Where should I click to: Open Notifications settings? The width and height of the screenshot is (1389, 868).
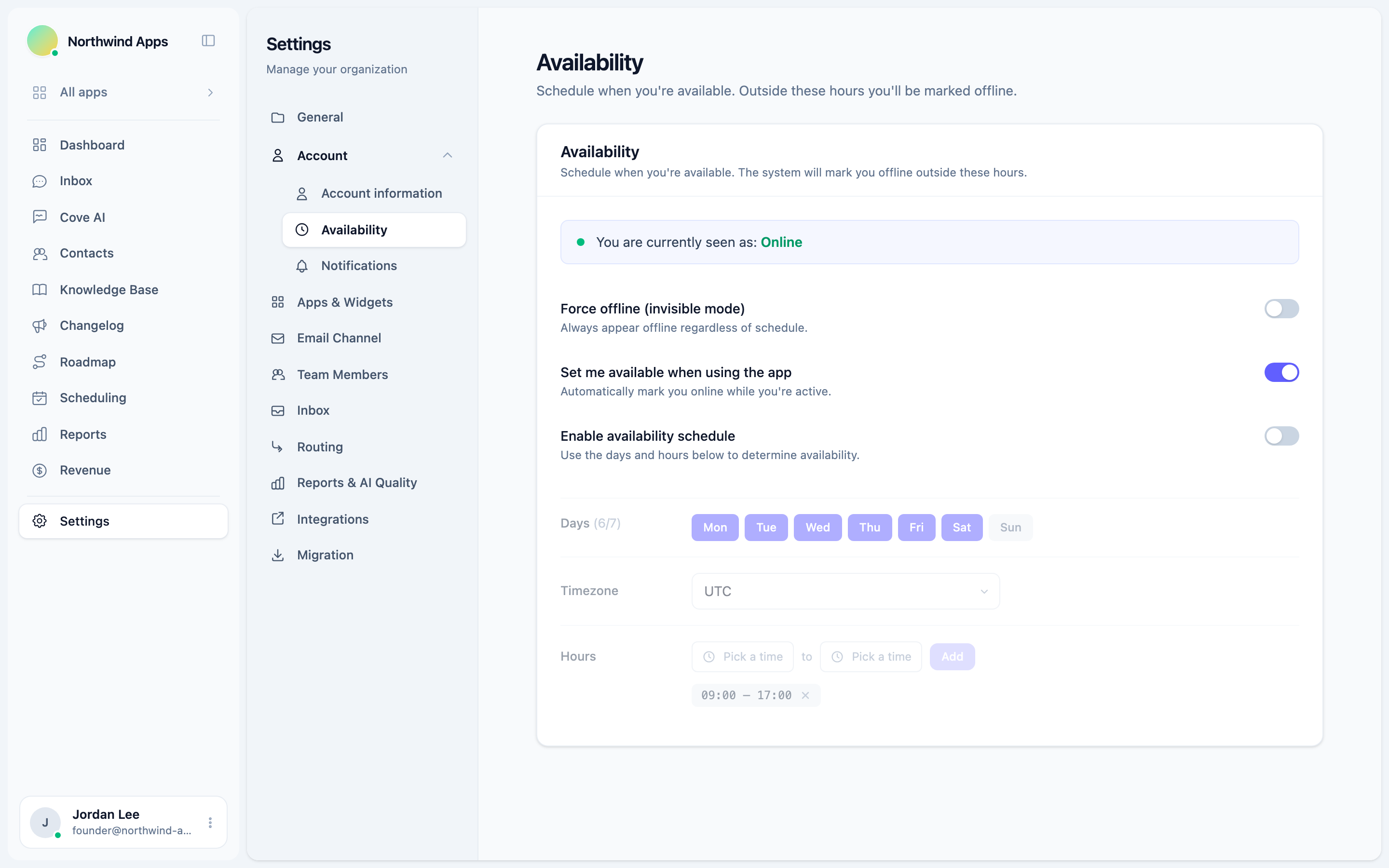tap(374, 266)
